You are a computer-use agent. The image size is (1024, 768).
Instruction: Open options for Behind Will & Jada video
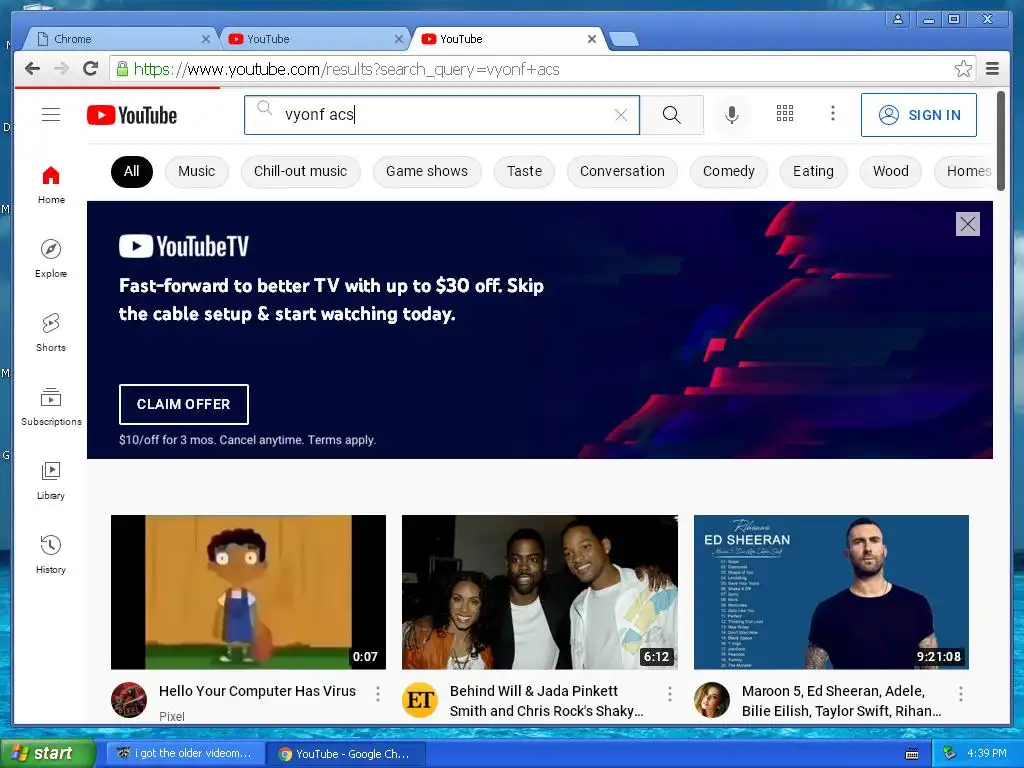click(x=669, y=694)
